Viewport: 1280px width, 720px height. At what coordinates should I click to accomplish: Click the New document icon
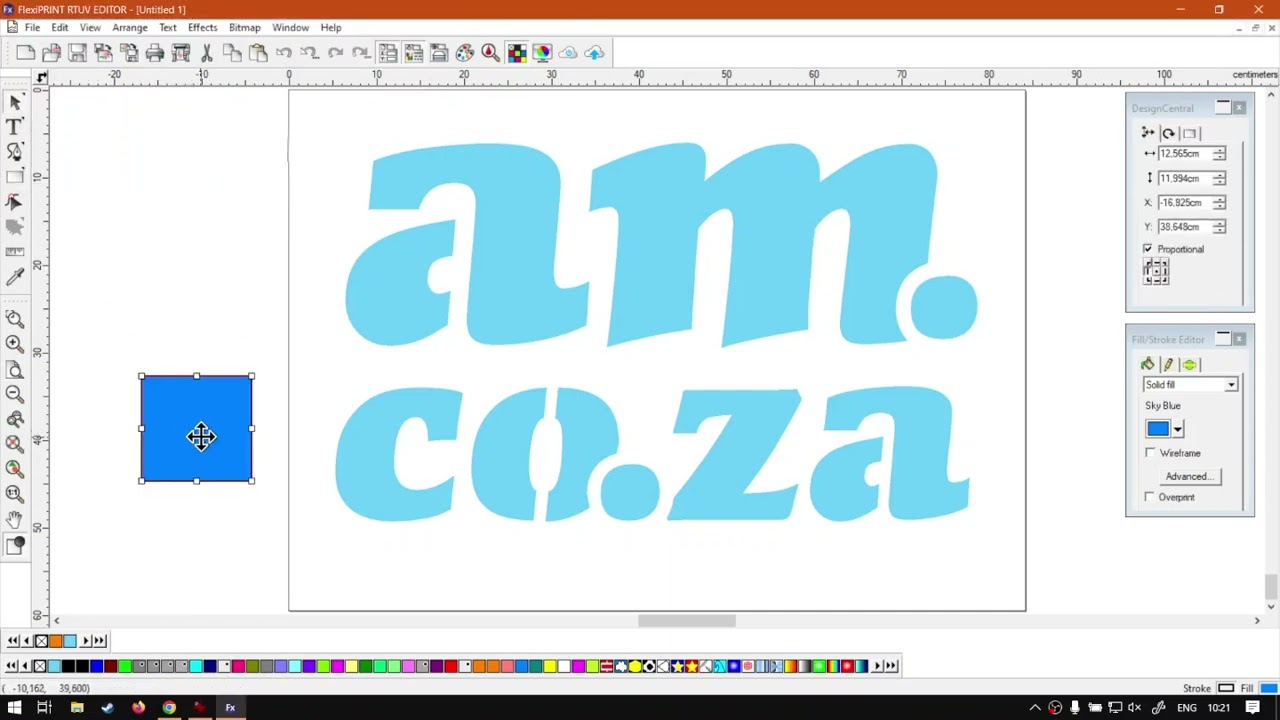coord(26,53)
